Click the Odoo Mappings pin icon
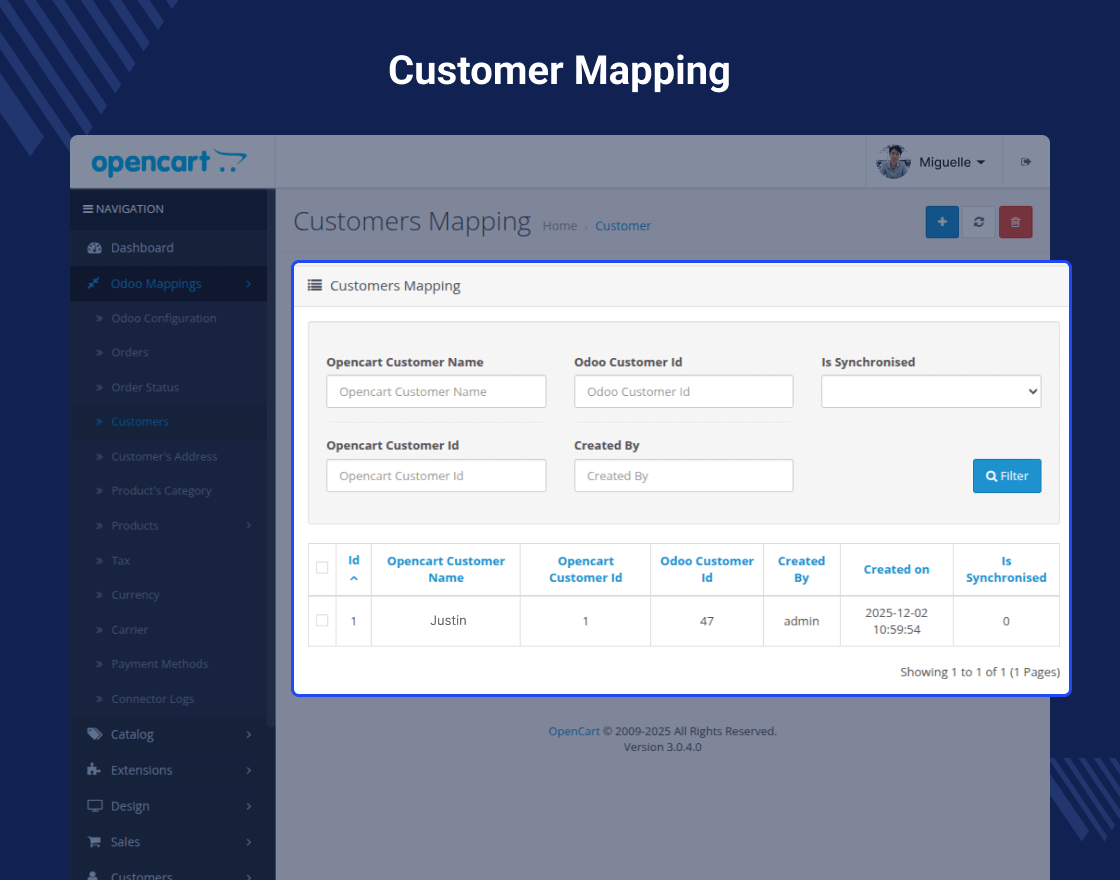1120x880 pixels. 93,284
